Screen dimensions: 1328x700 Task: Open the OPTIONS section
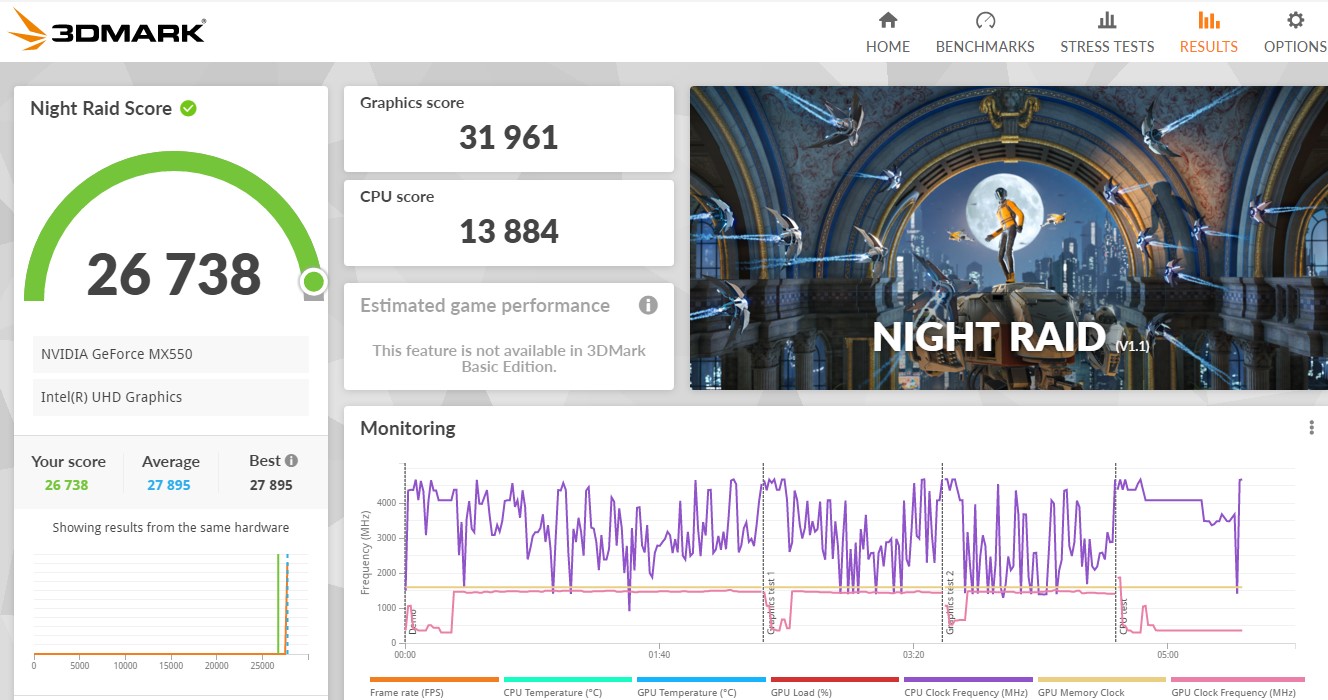point(1295,32)
